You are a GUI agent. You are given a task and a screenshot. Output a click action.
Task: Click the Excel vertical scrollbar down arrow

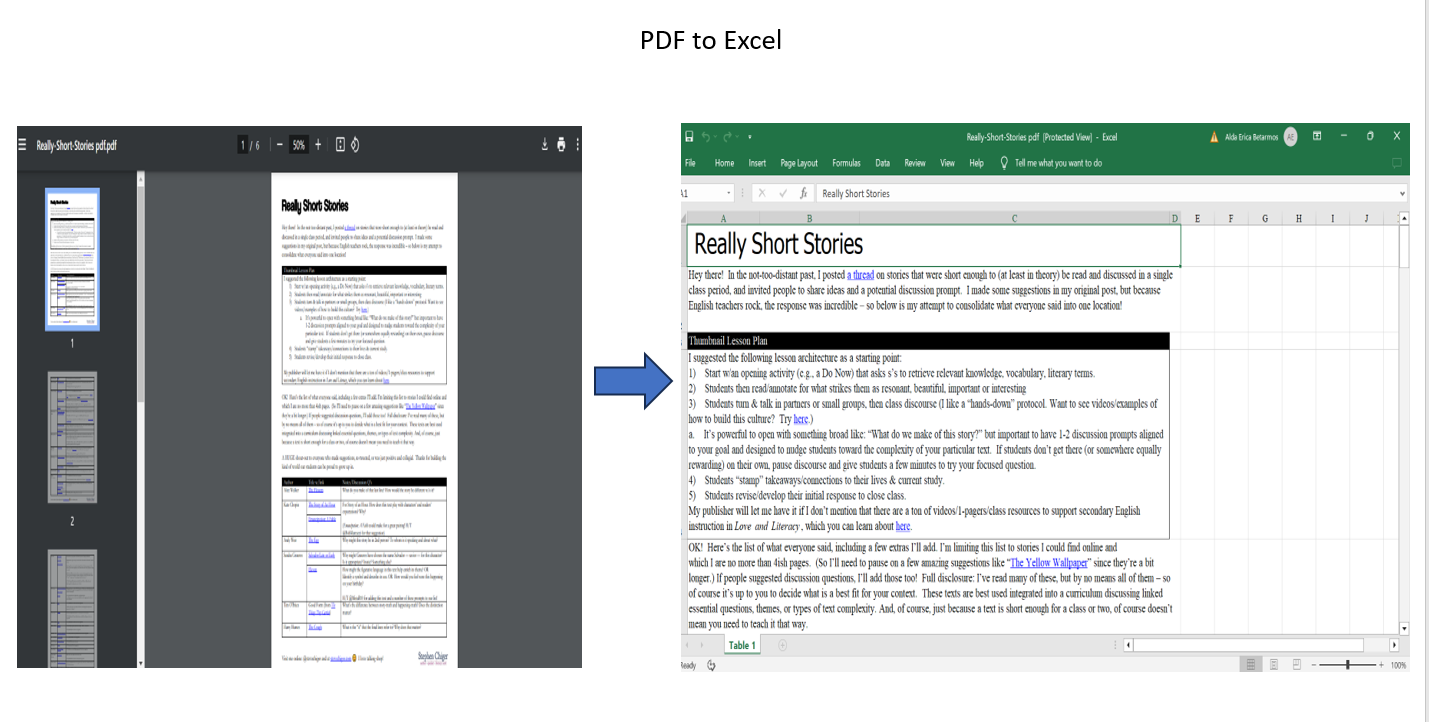tap(1404, 629)
